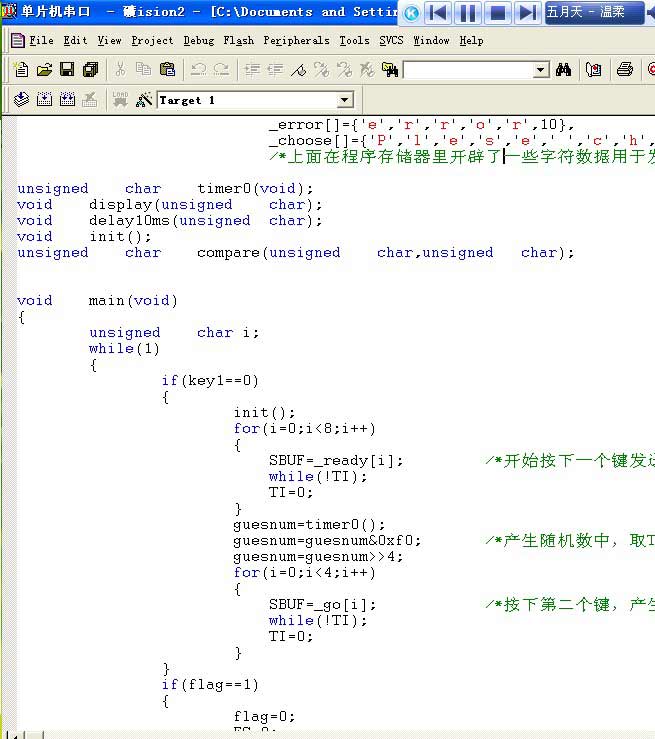Screen dimensions: 655x739
Task: Click the Paste clipboard icon
Action: coord(167,70)
